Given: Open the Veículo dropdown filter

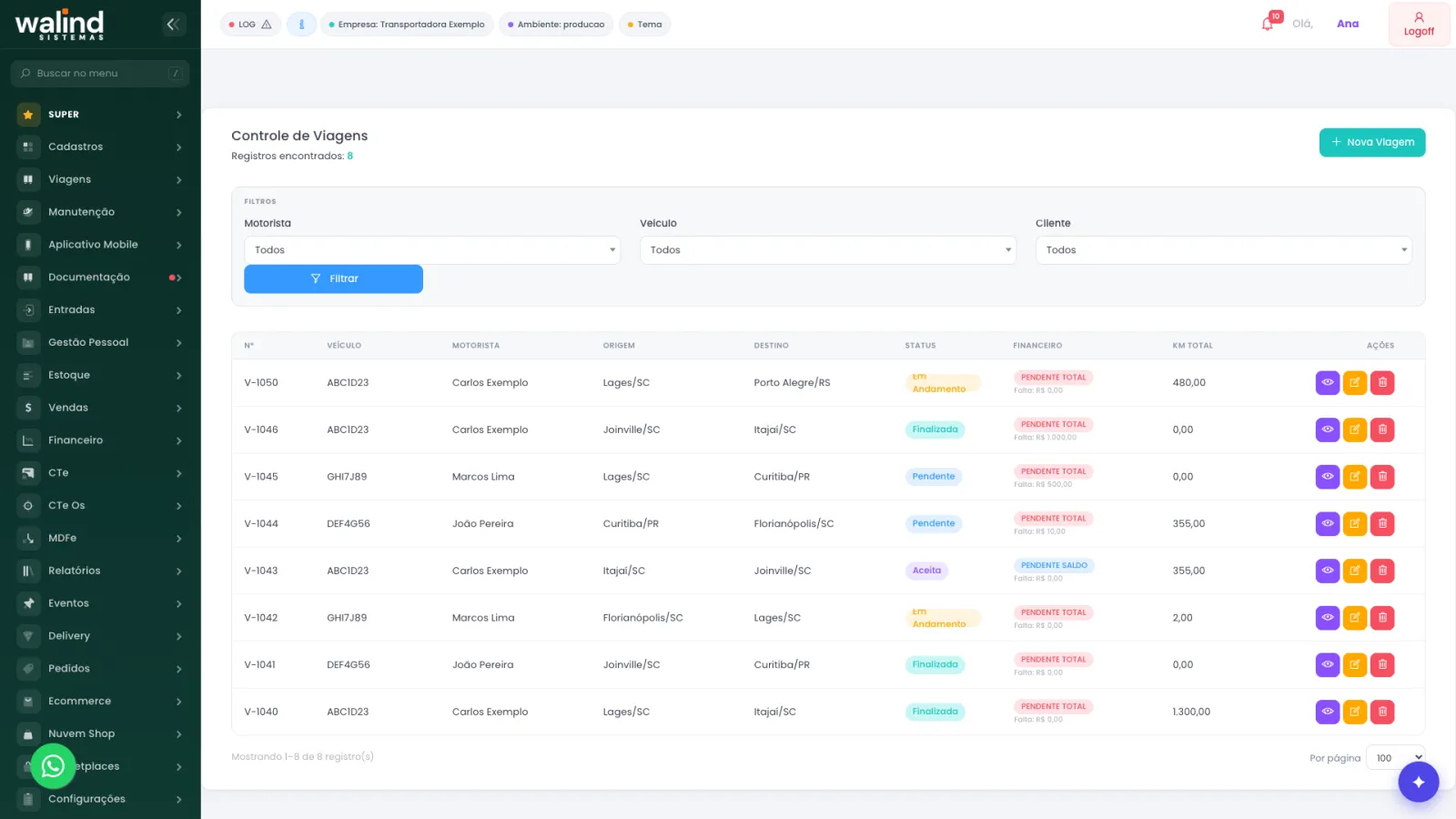Looking at the screenshot, I should pyautogui.click(x=828, y=250).
